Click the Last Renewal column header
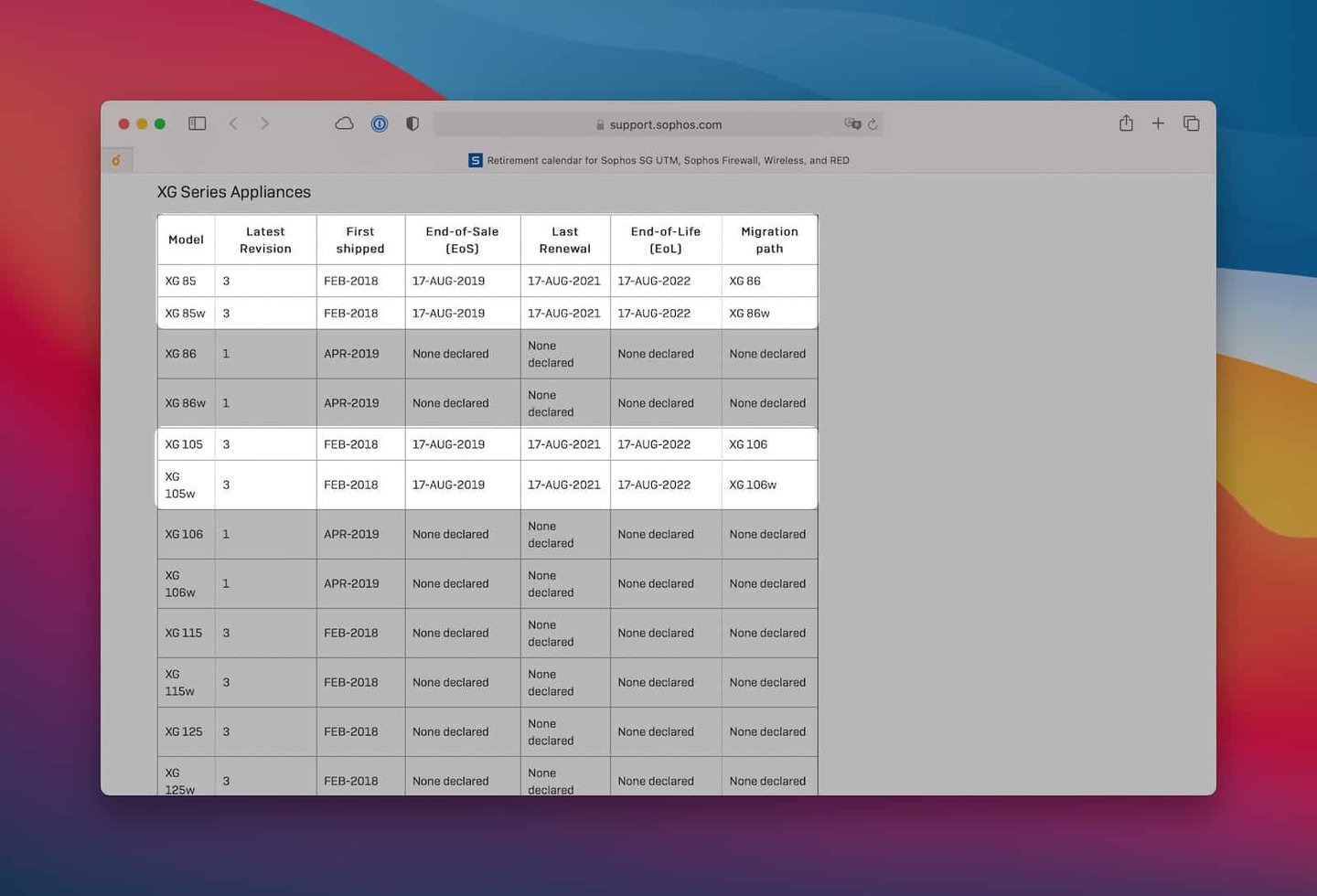1317x896 pixels. coord(564,240)
